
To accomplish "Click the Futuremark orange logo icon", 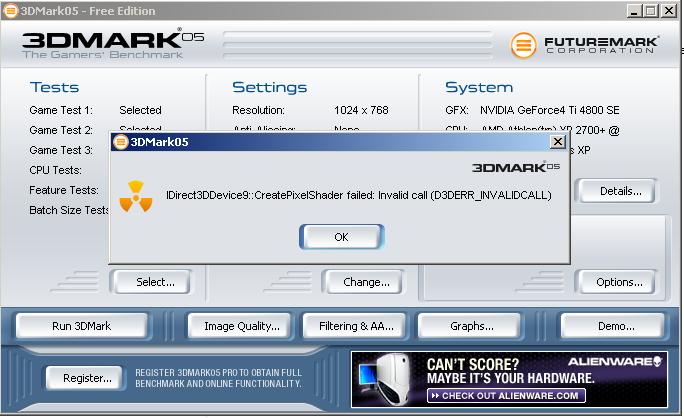I will pyautogui.click(x=523, y=45).
